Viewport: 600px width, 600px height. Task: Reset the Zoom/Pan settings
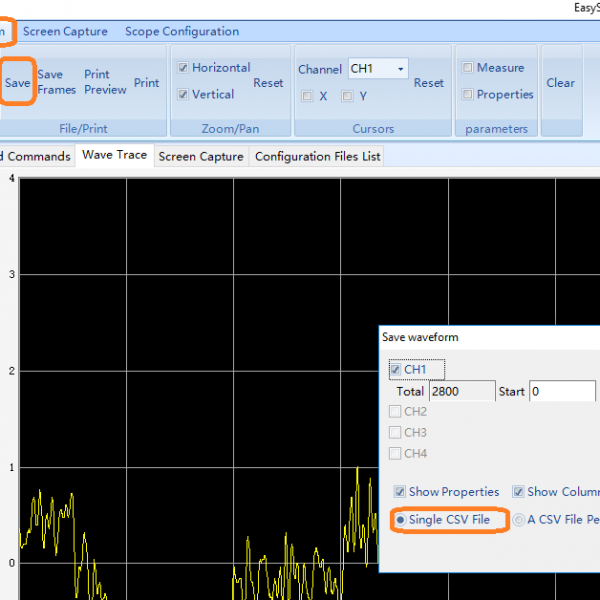point(268,83)
